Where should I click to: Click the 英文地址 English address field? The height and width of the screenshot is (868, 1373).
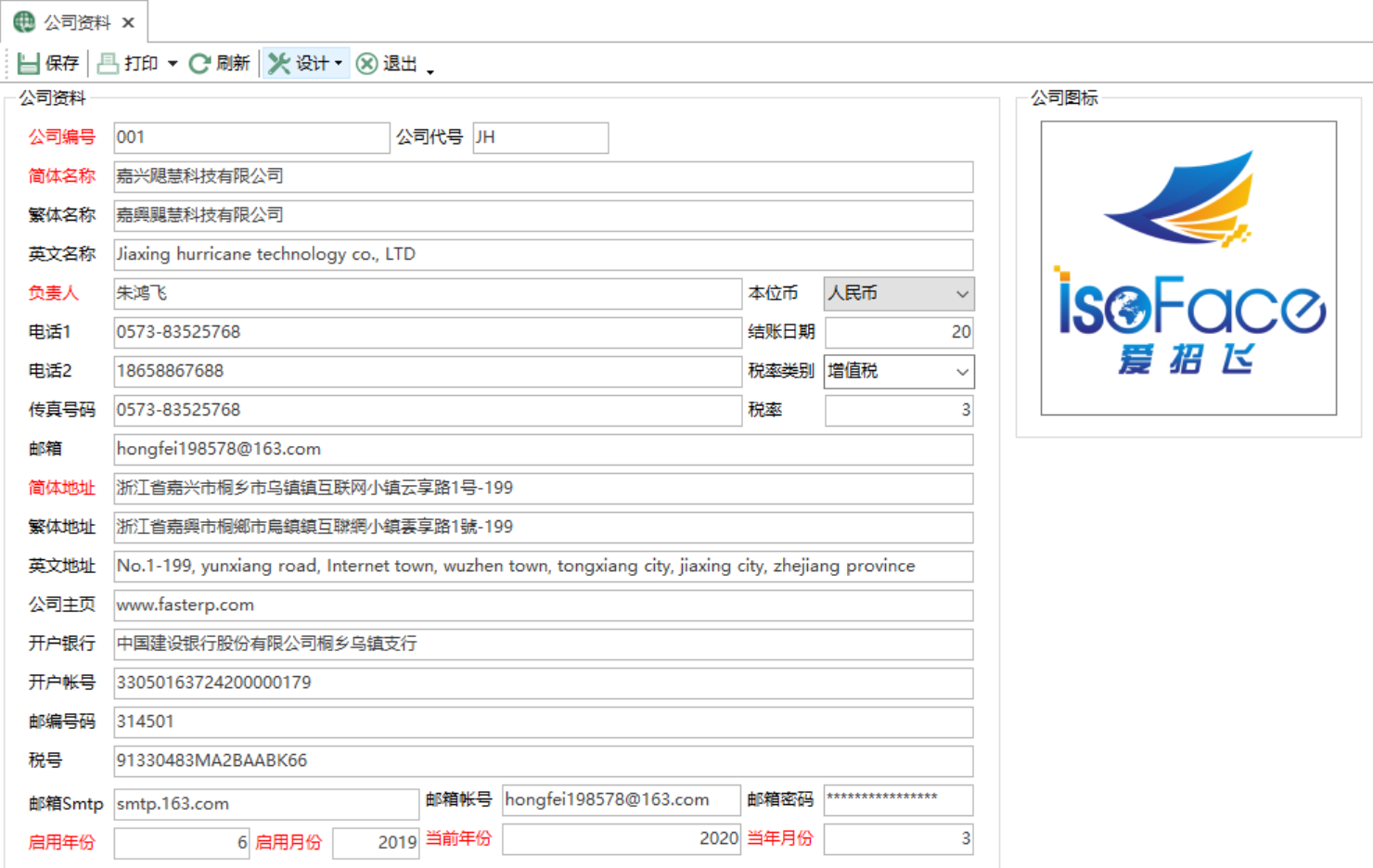(544, 566)
